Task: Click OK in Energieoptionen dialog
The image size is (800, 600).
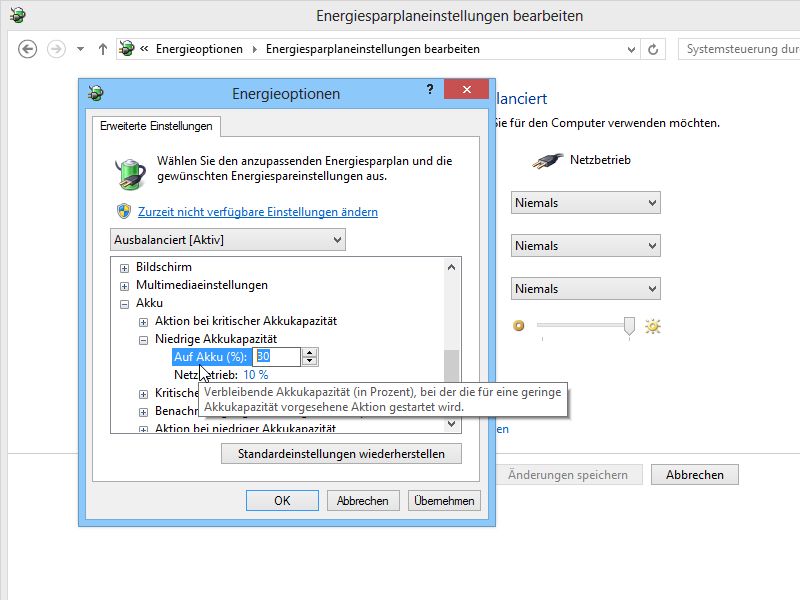Action: tap(282, 501)
